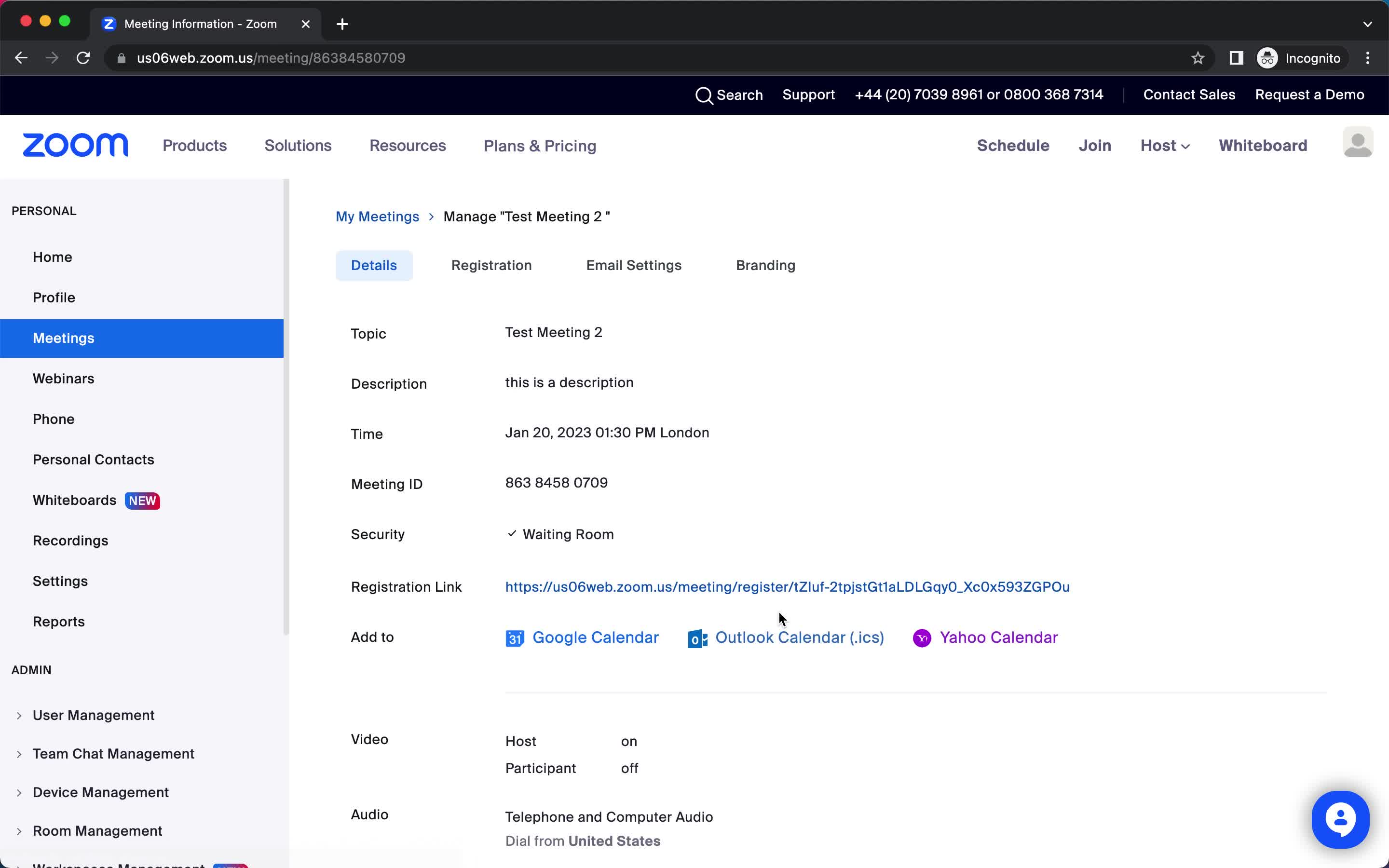Expand the Host dropdown
This screenshot has height=868, width=1389.
tap(1165, 146)
